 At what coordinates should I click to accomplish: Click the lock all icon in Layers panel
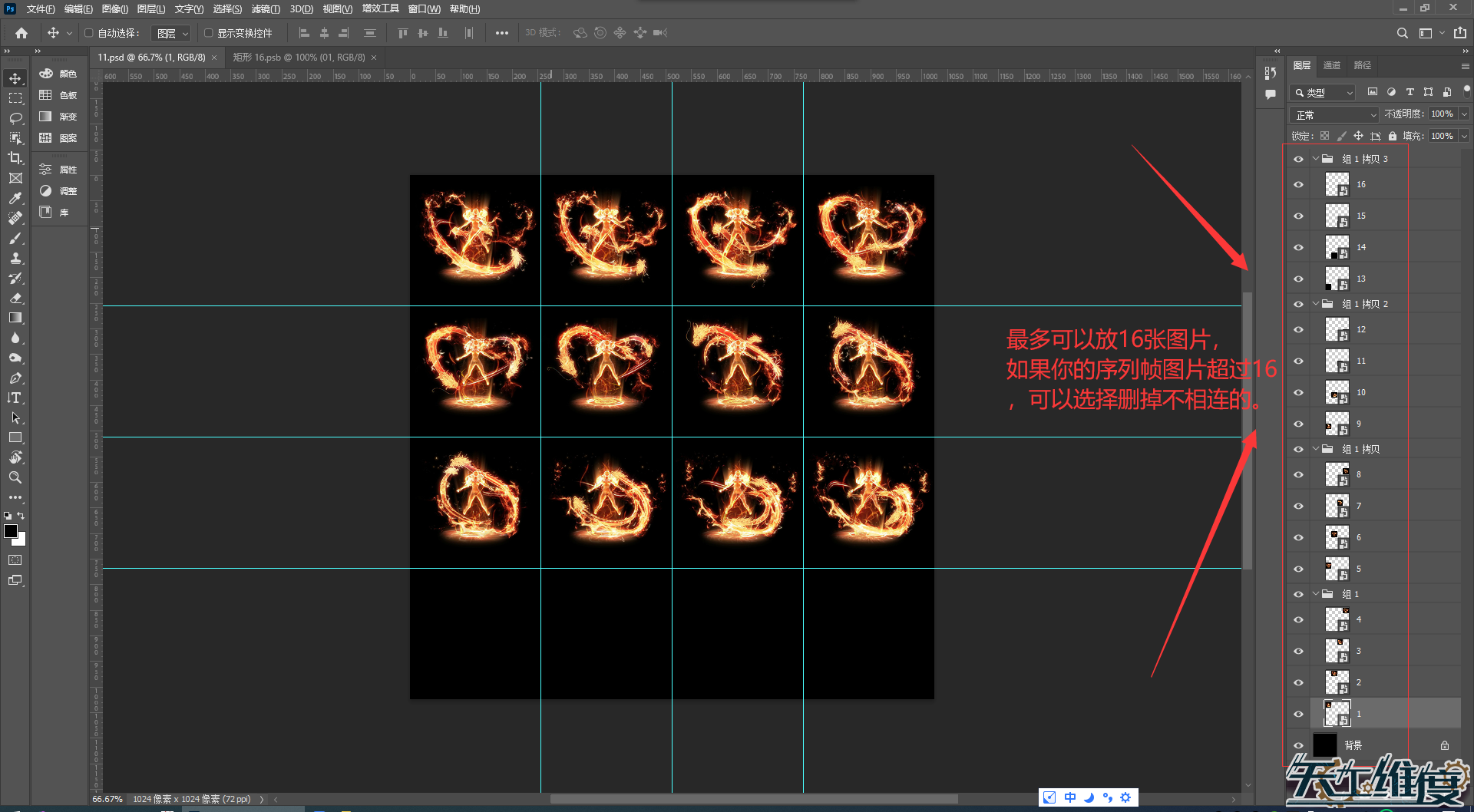click(x=1392, y=135)
